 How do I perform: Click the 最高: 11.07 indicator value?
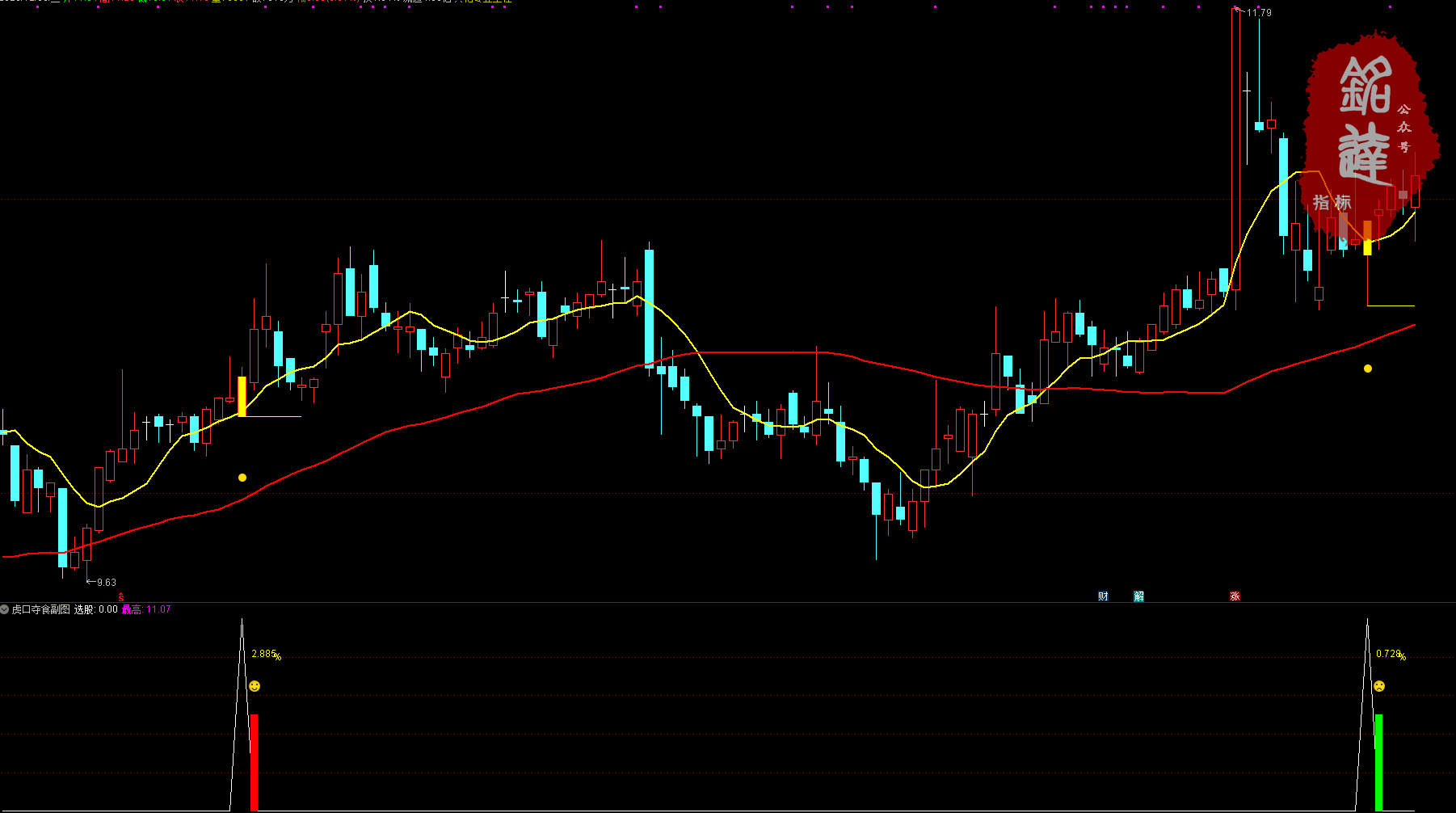pyautogui.click(x=146, y=609)
